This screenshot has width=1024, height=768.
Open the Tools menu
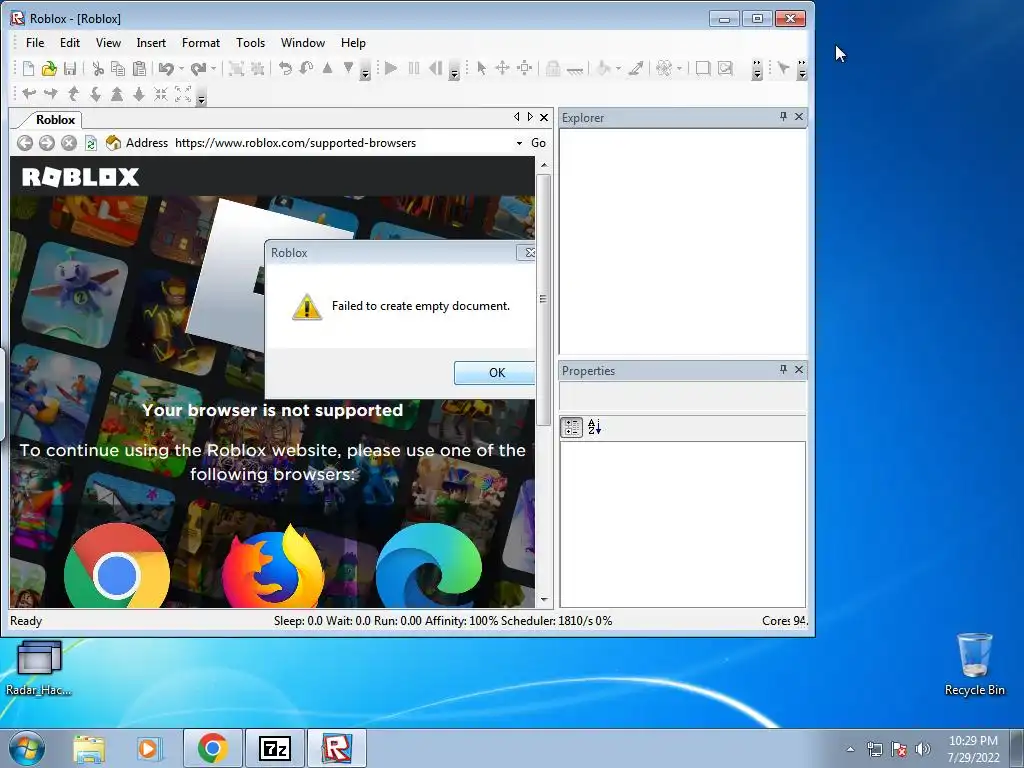pyautogui.click(x=250, y=42)
